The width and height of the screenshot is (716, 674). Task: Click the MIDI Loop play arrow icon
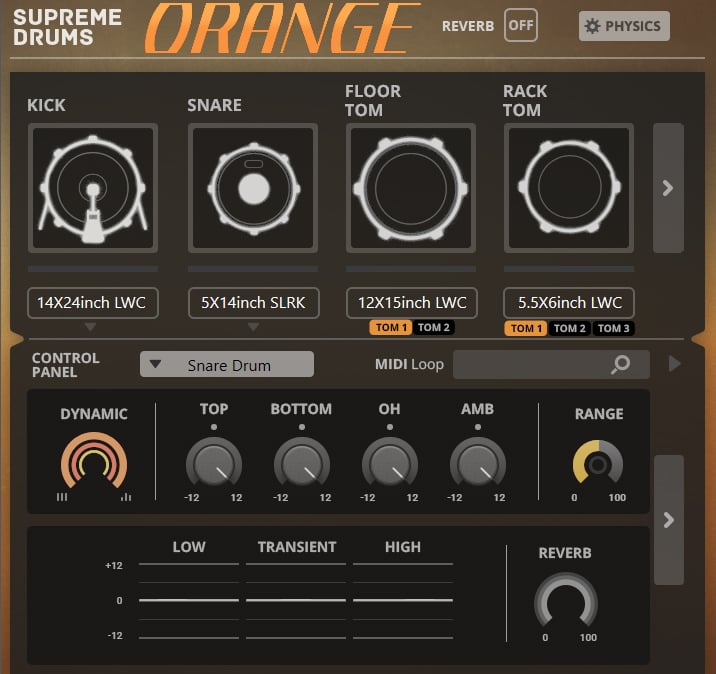click(675, 364)
